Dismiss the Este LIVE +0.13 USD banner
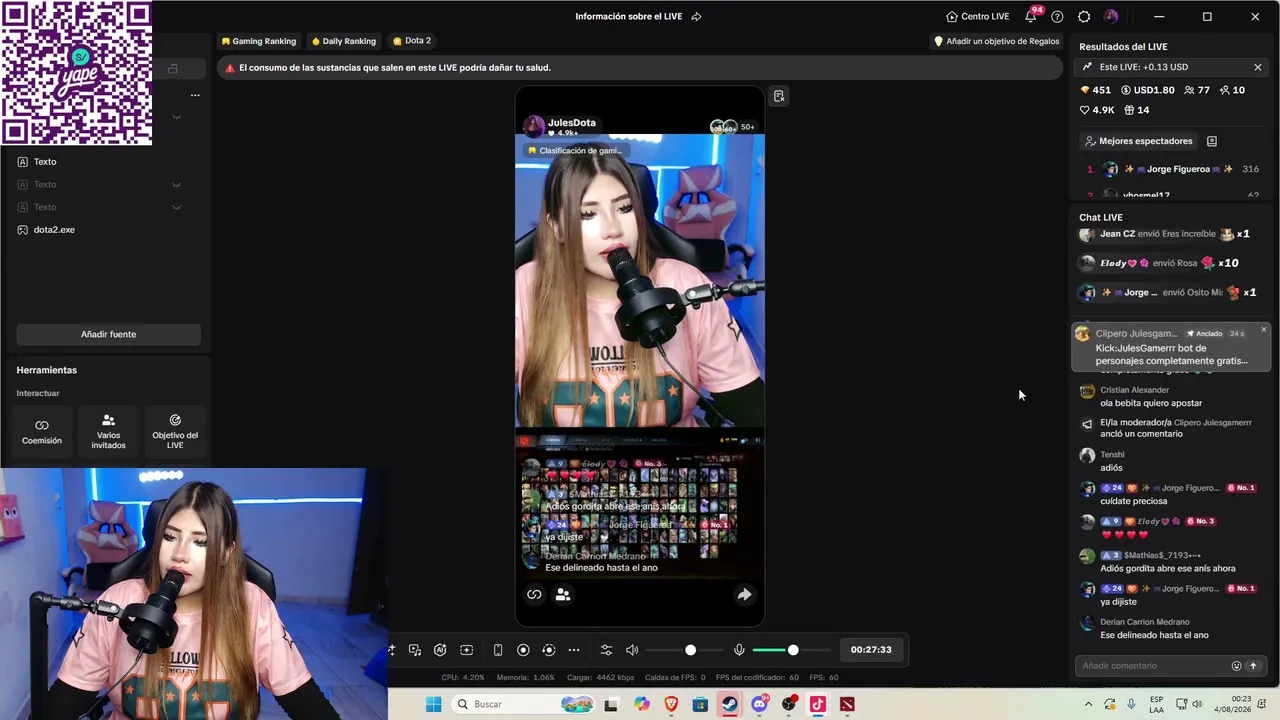The height and width of the screenshot is (720, 1280). [1258, 67]
